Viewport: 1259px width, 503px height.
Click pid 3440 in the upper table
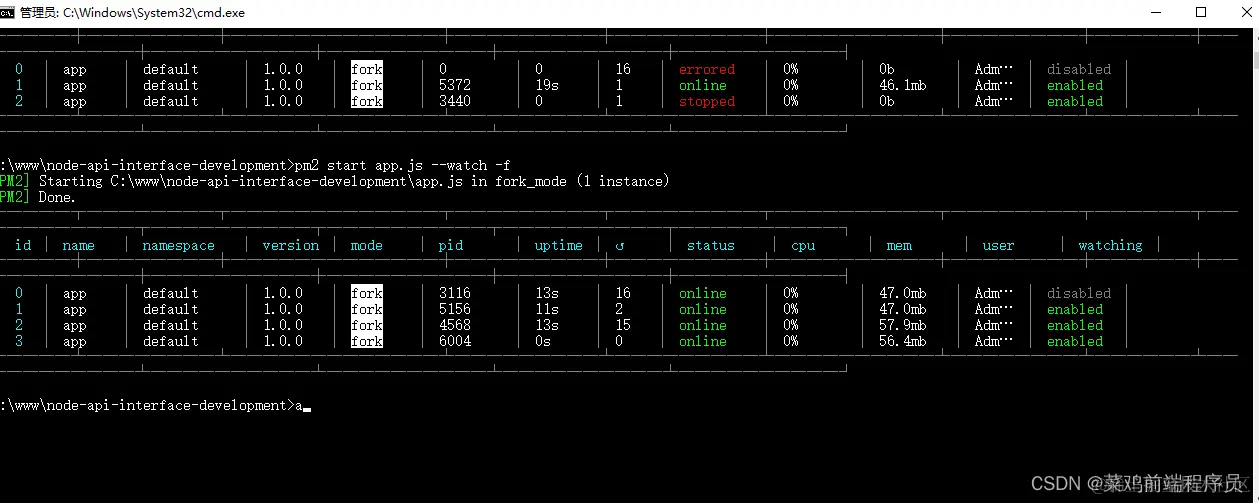(455, 101)
